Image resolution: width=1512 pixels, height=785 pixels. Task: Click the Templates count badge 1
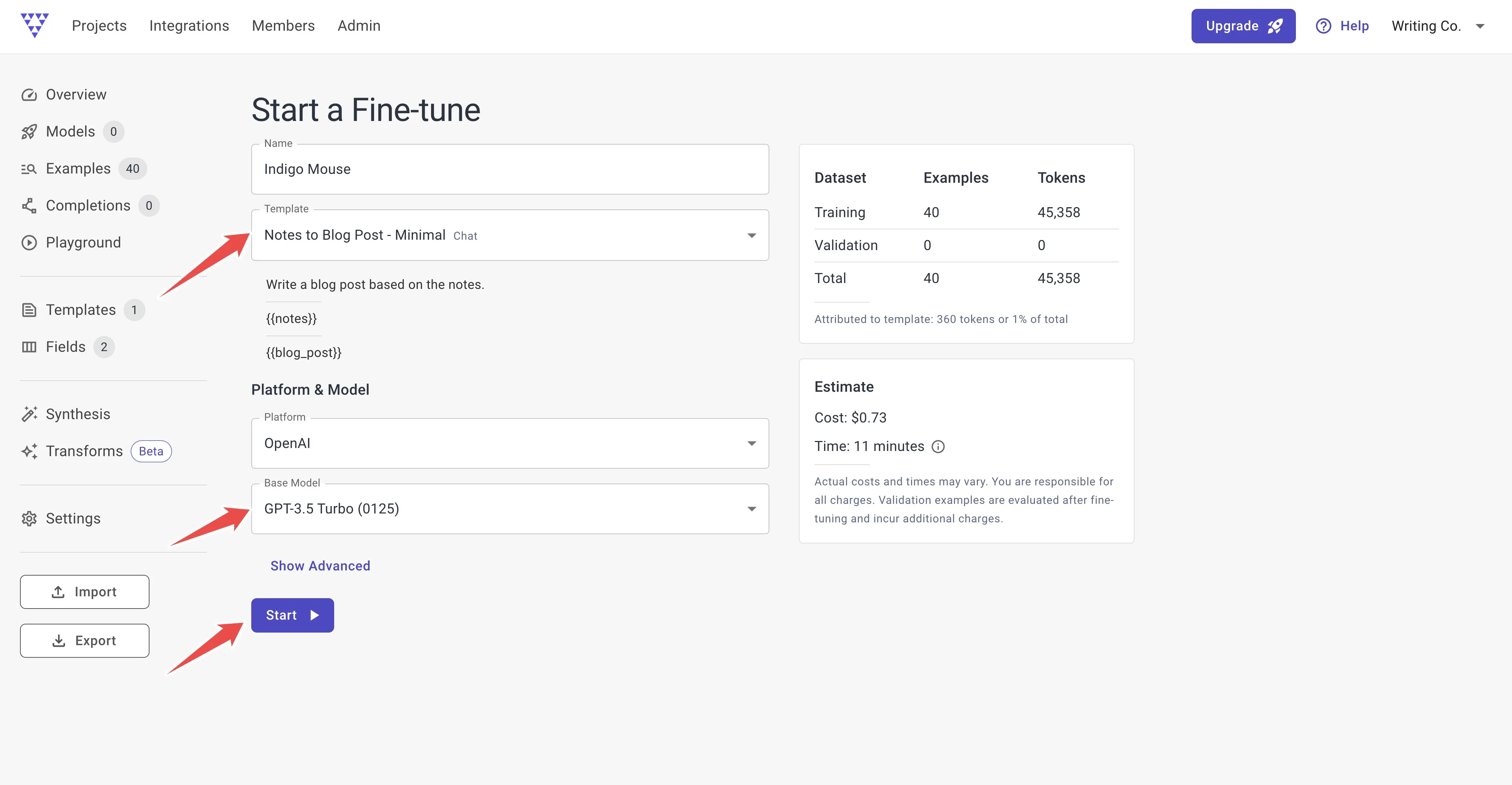click(x=134, y=310)
